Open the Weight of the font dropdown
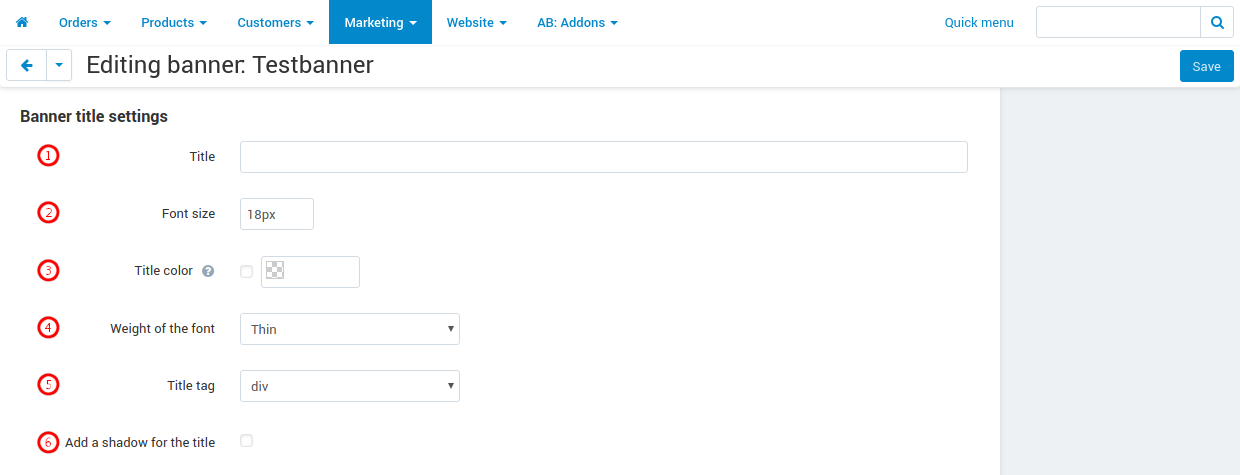1240x475 pixels. click(350, 329)
